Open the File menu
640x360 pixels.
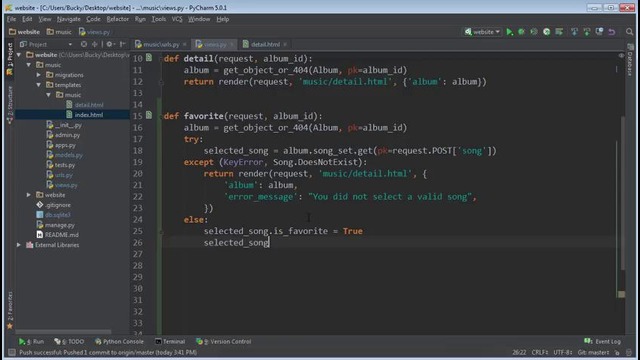tap(11, 19)
